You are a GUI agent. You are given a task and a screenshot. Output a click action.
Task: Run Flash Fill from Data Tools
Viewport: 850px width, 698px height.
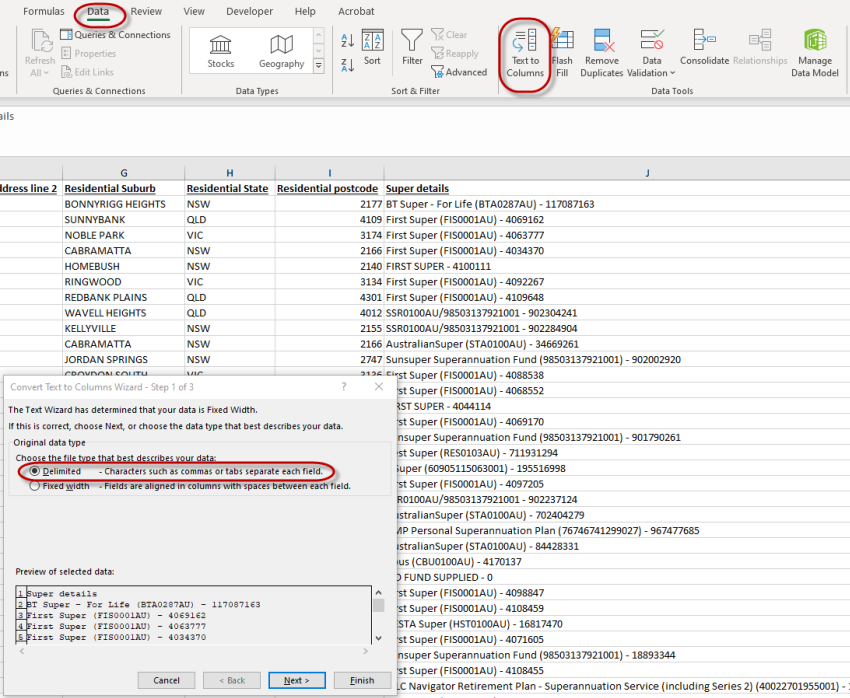pyautogui.click(x=562, y=53)
